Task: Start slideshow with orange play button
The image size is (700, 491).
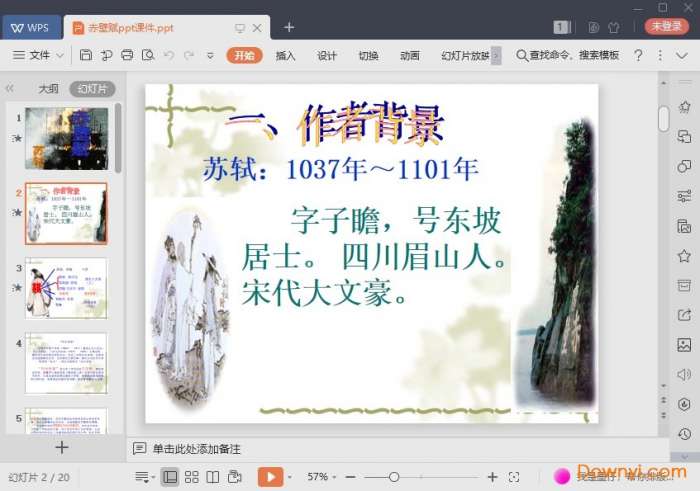Action: point(271,477)
